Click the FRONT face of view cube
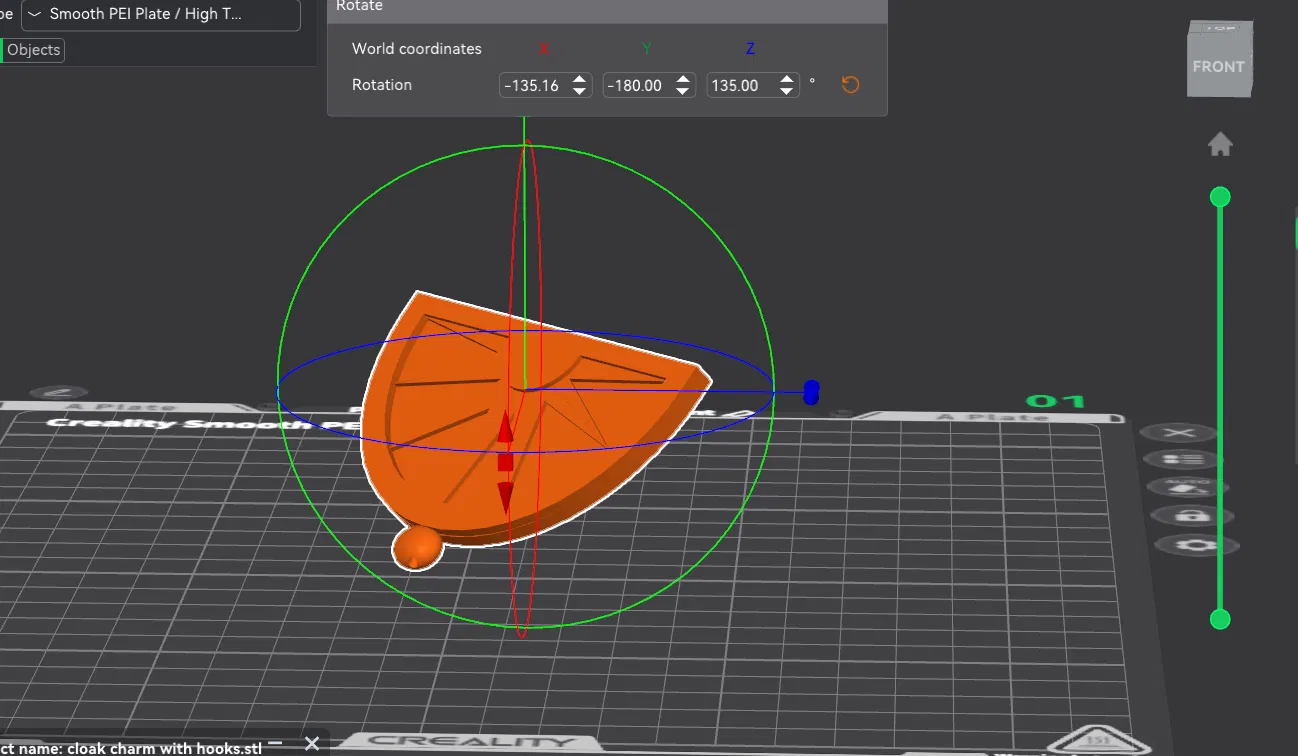 [x=1218, y=67]
